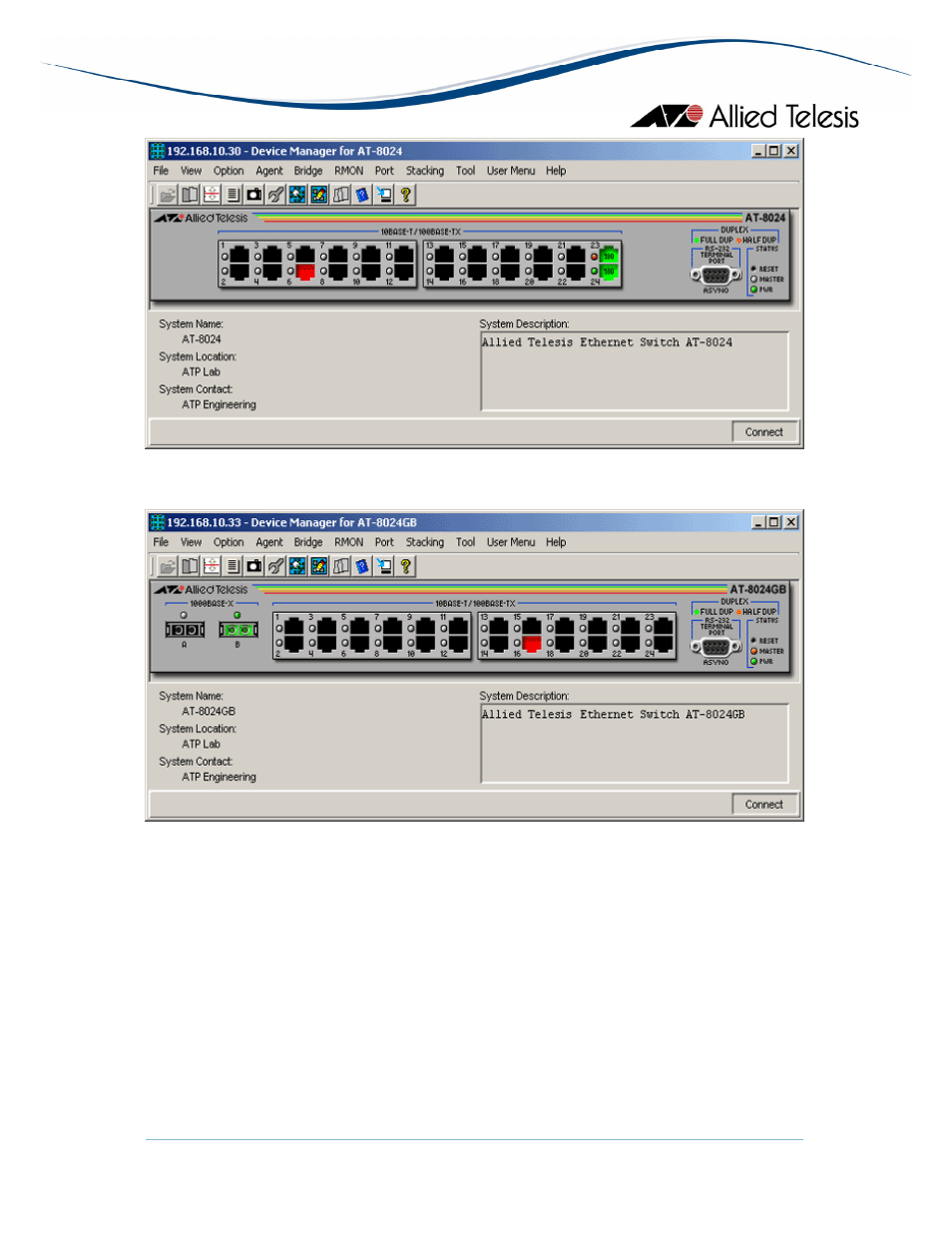The height and width of the screenshot is (1233, 952).
Task: Click the split-arrows icon in AT-8024 toolbar
Action: pyautogui.click(x=212, y=195)
